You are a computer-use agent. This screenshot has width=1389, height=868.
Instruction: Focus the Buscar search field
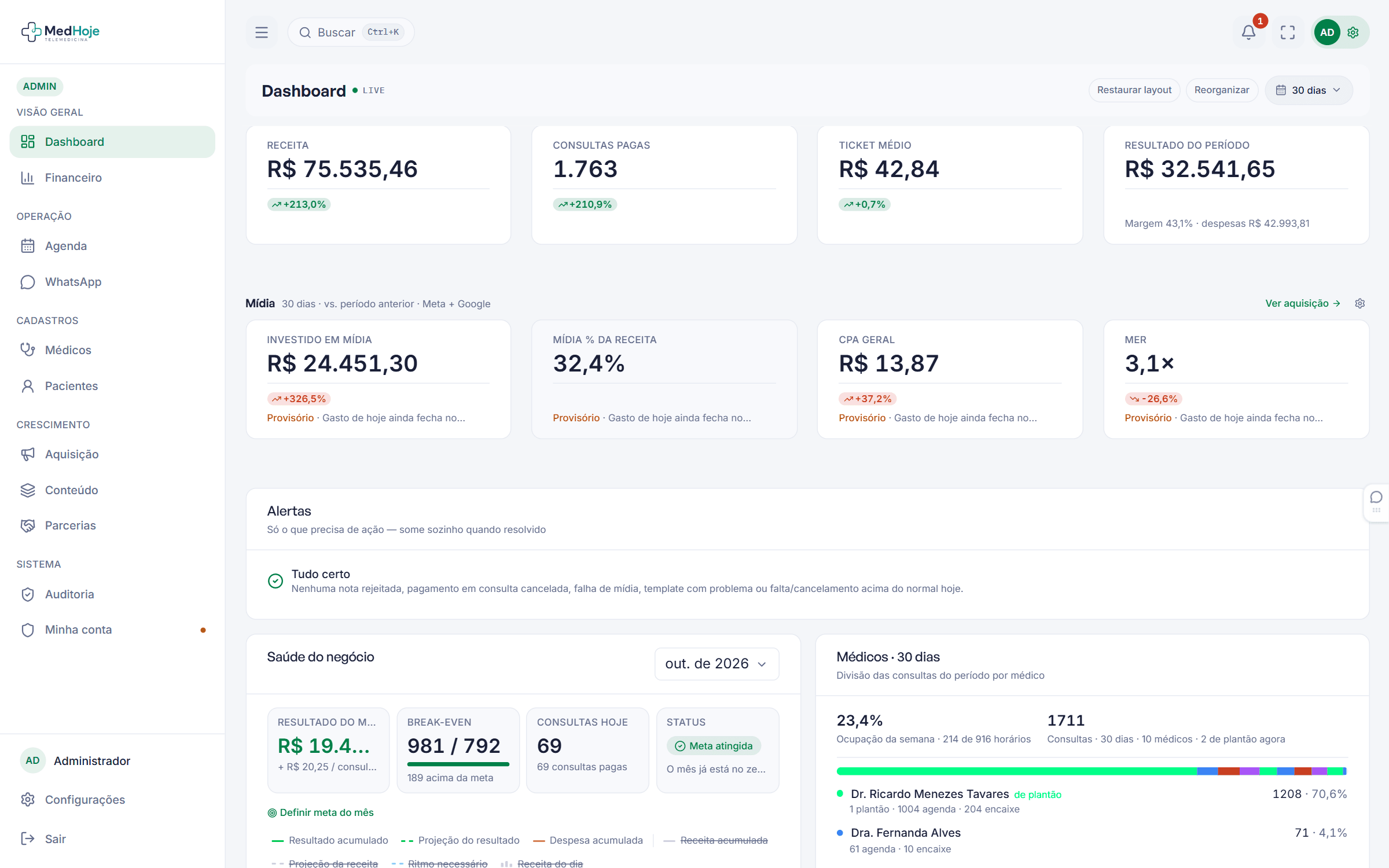(351, 32)
